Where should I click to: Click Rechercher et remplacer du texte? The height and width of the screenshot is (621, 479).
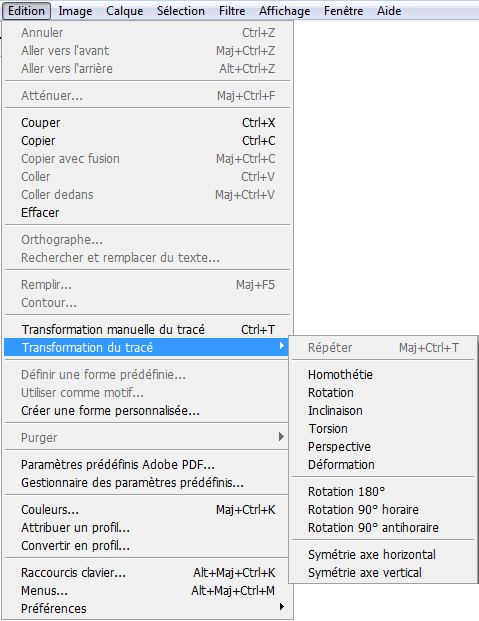click(147, 258)
